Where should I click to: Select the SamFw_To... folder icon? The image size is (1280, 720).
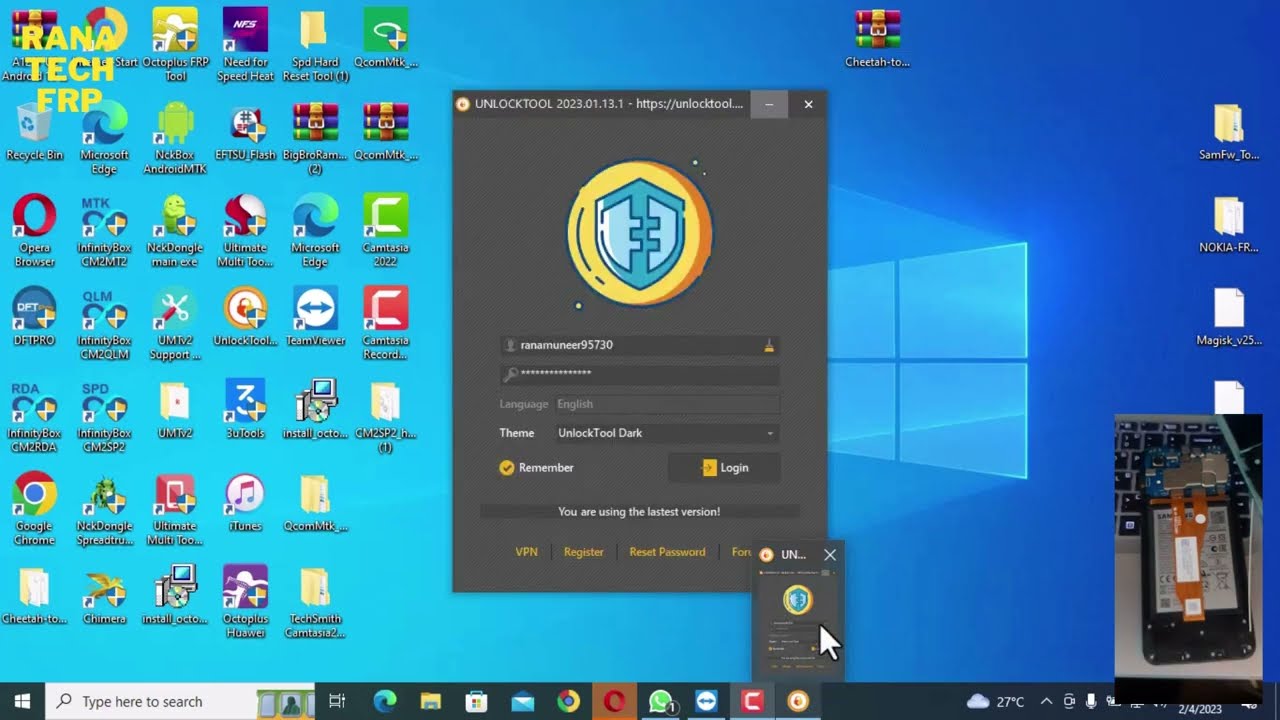tap(1229, 132)
